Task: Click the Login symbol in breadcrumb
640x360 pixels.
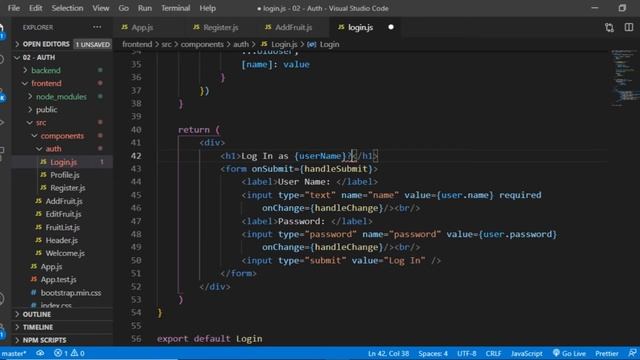Action: point(329,44)
